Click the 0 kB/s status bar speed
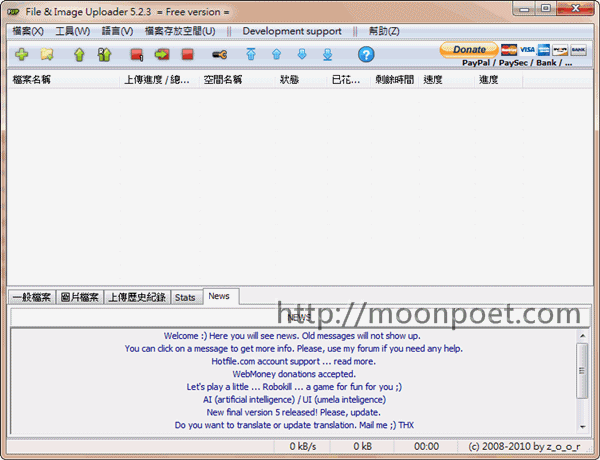 (x=302, y=447)
